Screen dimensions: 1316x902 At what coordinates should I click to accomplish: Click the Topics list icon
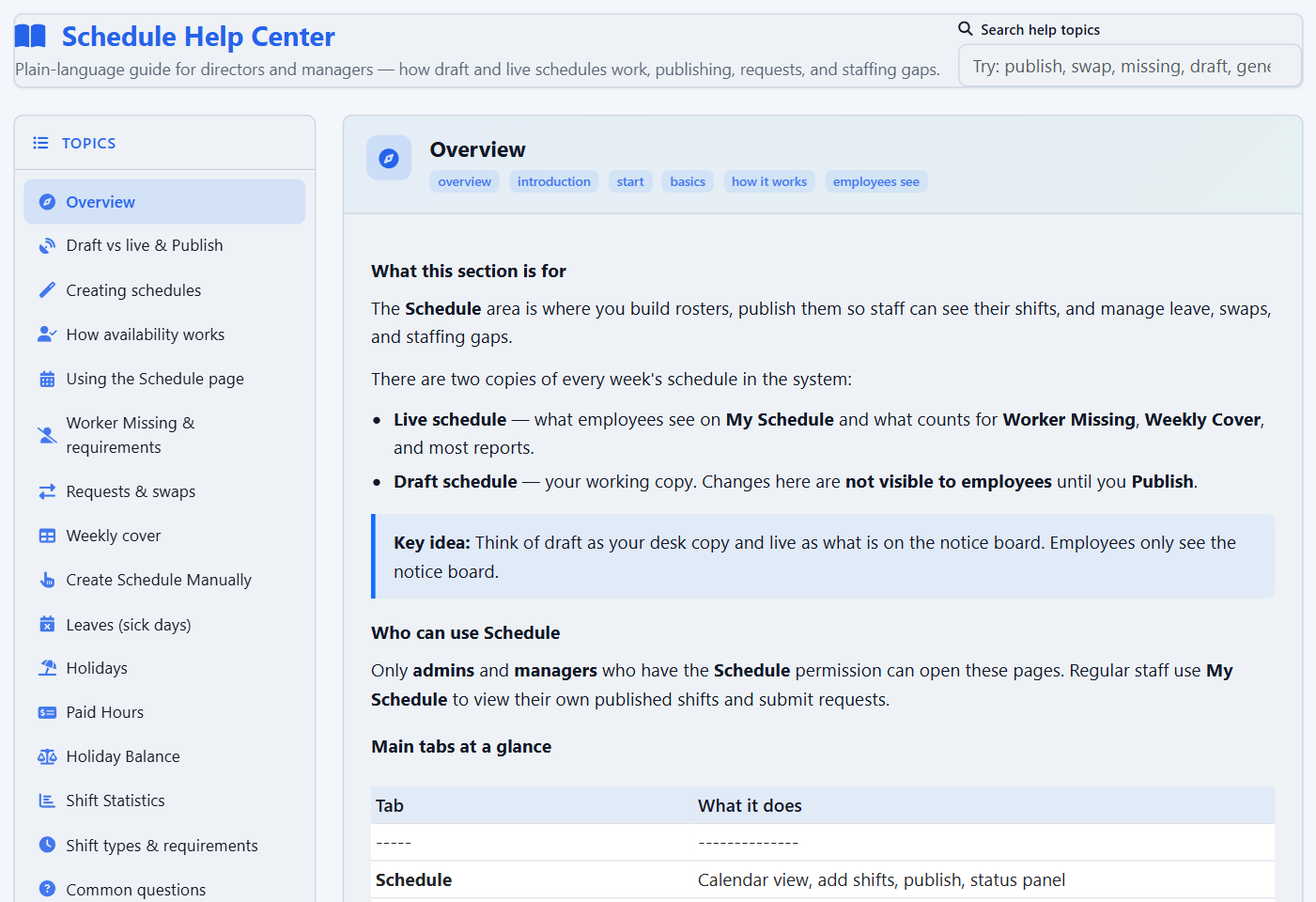coord(40,143)
